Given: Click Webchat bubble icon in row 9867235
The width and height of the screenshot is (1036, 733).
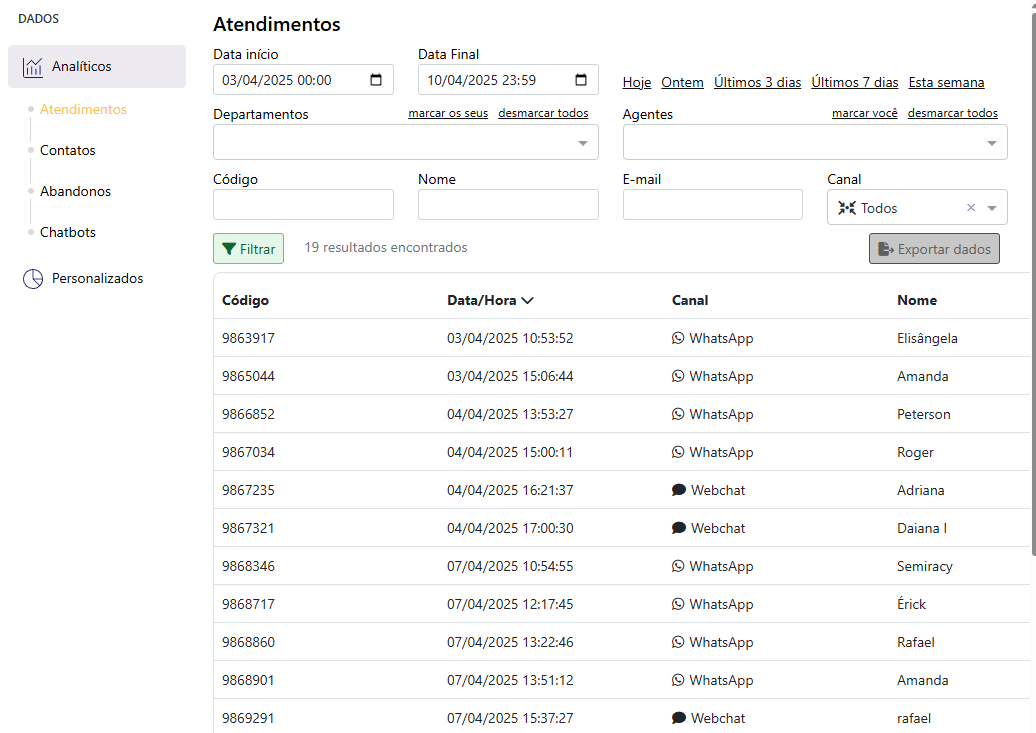Looking at the screenshot, I should pyautogui.click(x=679, y=491).
